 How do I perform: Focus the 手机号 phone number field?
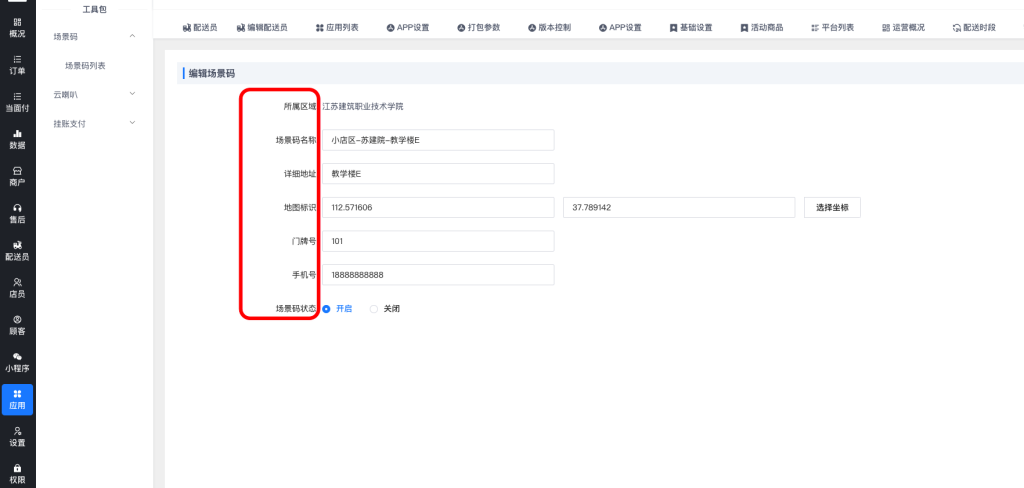click(x=437, y=275)
